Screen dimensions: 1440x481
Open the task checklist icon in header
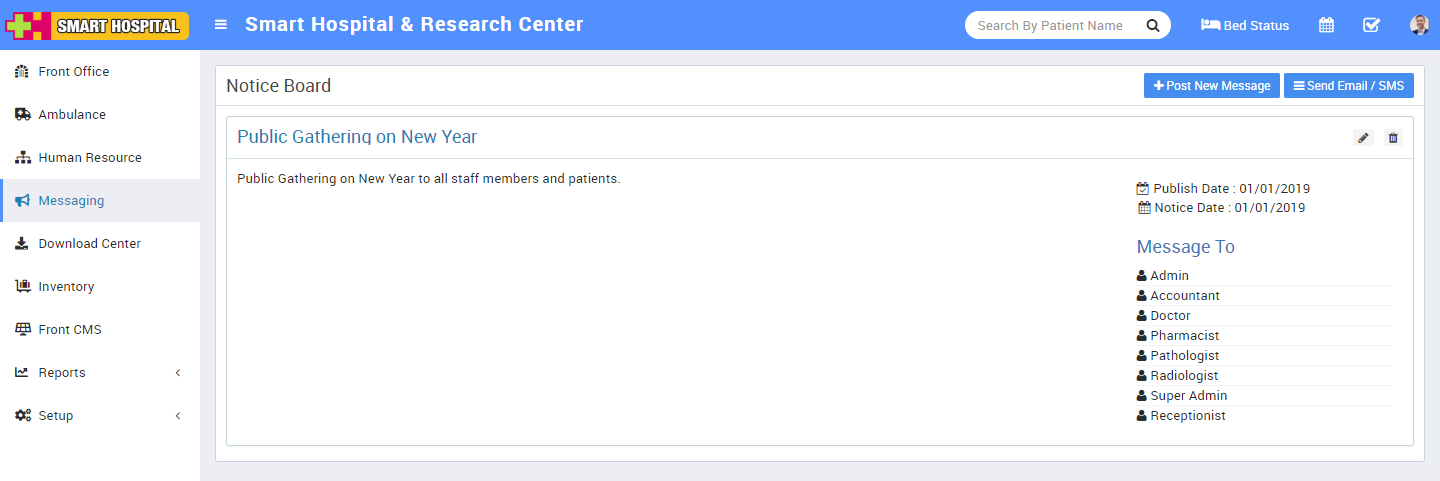tap(1371, 25)
